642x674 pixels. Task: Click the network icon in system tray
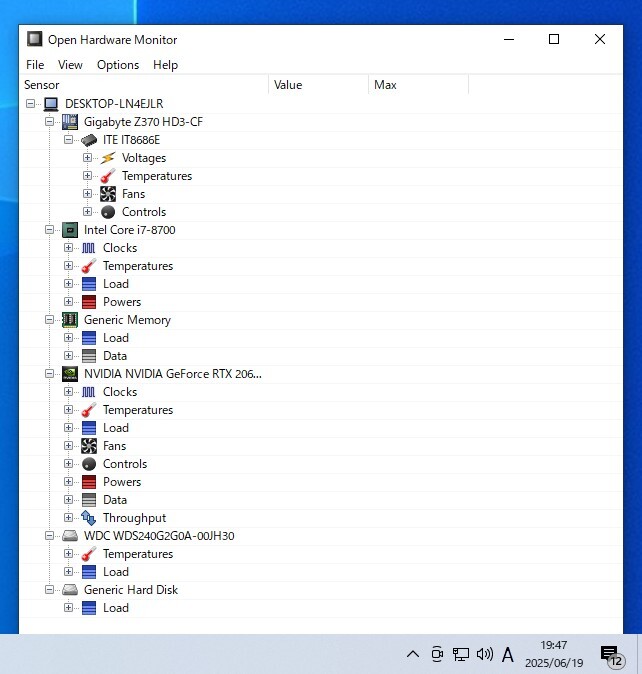pos(461,654)
